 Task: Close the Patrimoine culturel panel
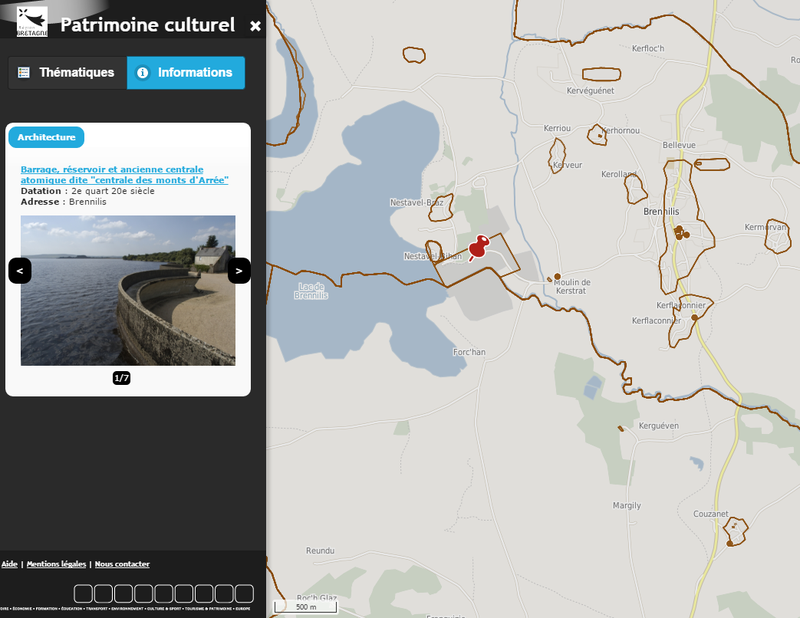pyautogui.click(x=255, y=26)
